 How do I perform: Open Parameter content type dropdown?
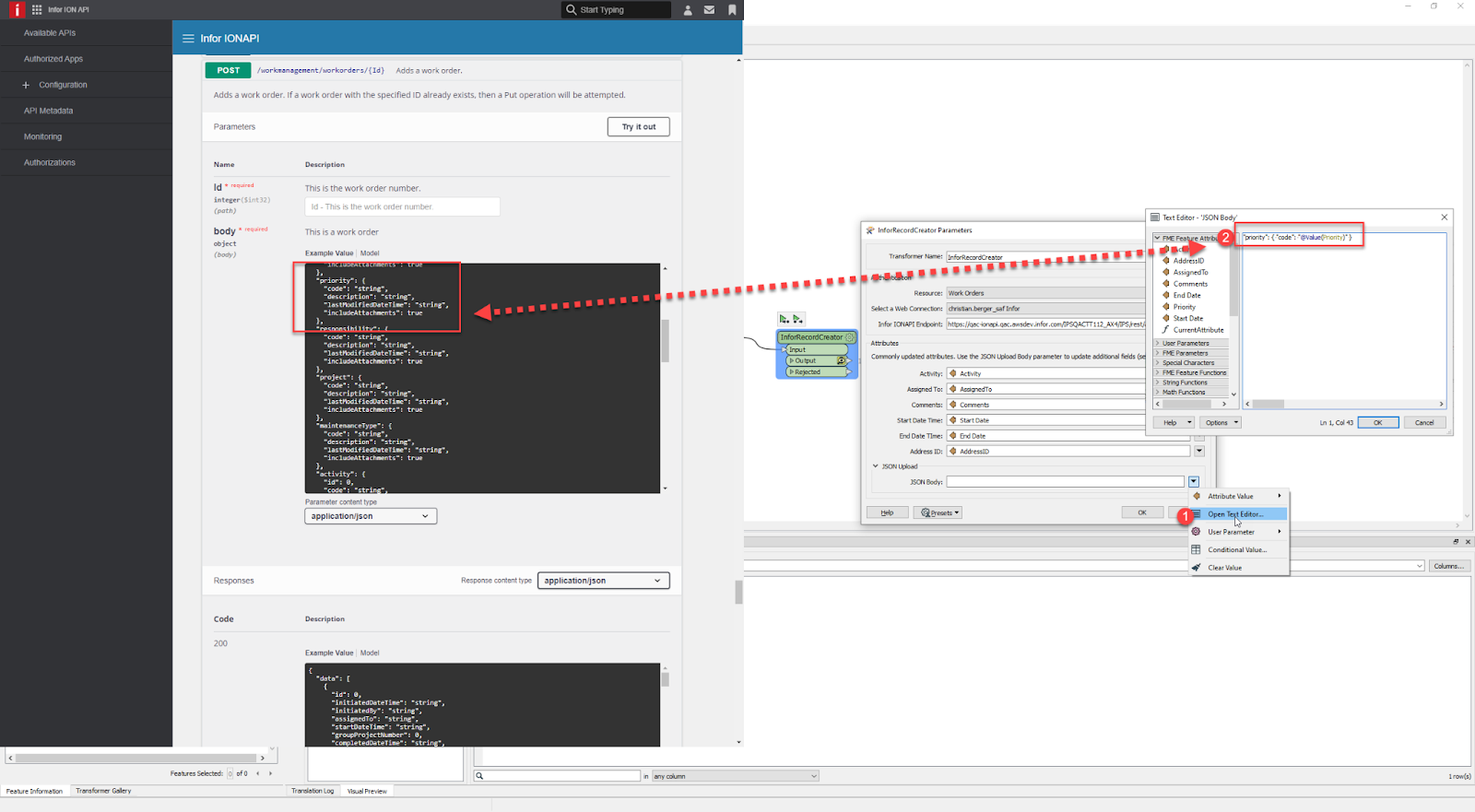click(371, 516)
